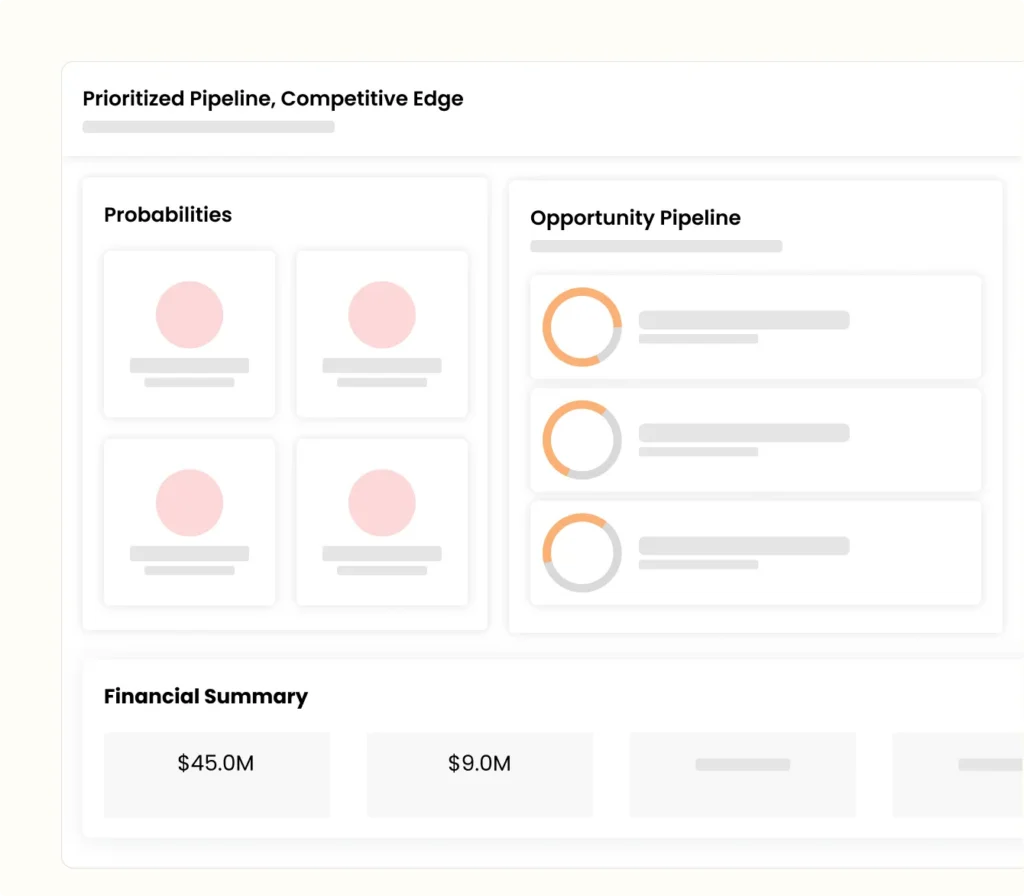Select the $45.0M financial summary tile
Image resolution: width=1024 pixels, height=896 pixels.
pyautogui.click(x=216, y=774)
